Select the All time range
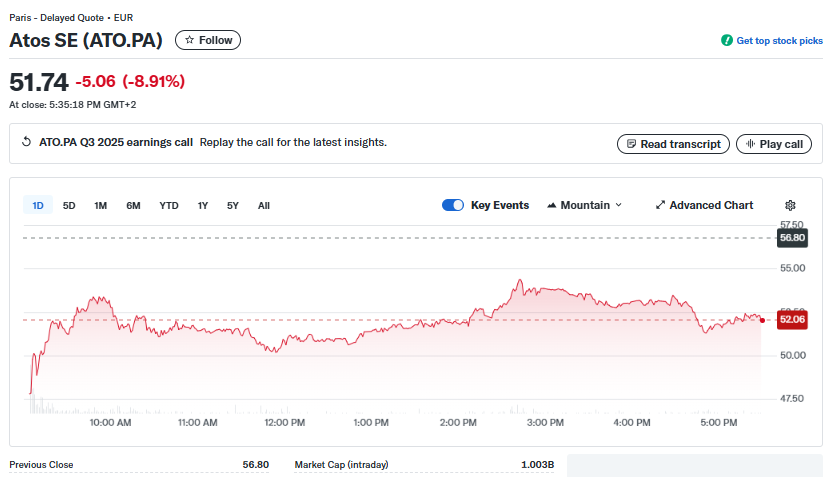The height and width of the screenshot is (477, 834). 264,205
